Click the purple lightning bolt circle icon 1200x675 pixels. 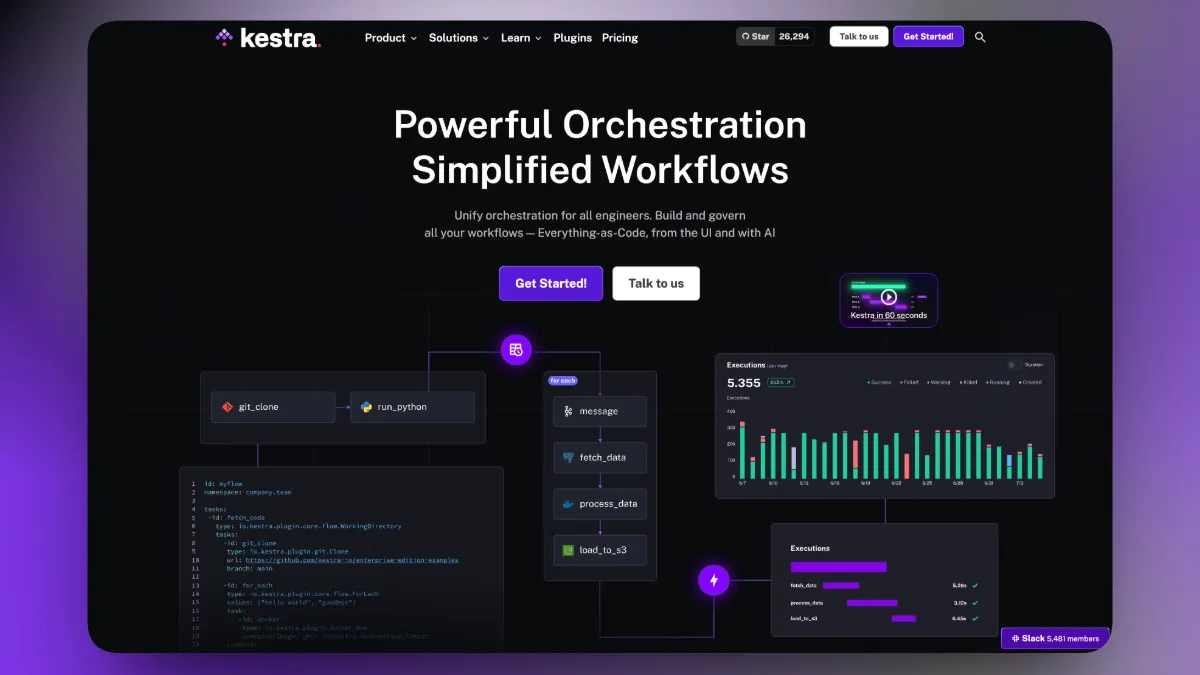coord(714,580)
